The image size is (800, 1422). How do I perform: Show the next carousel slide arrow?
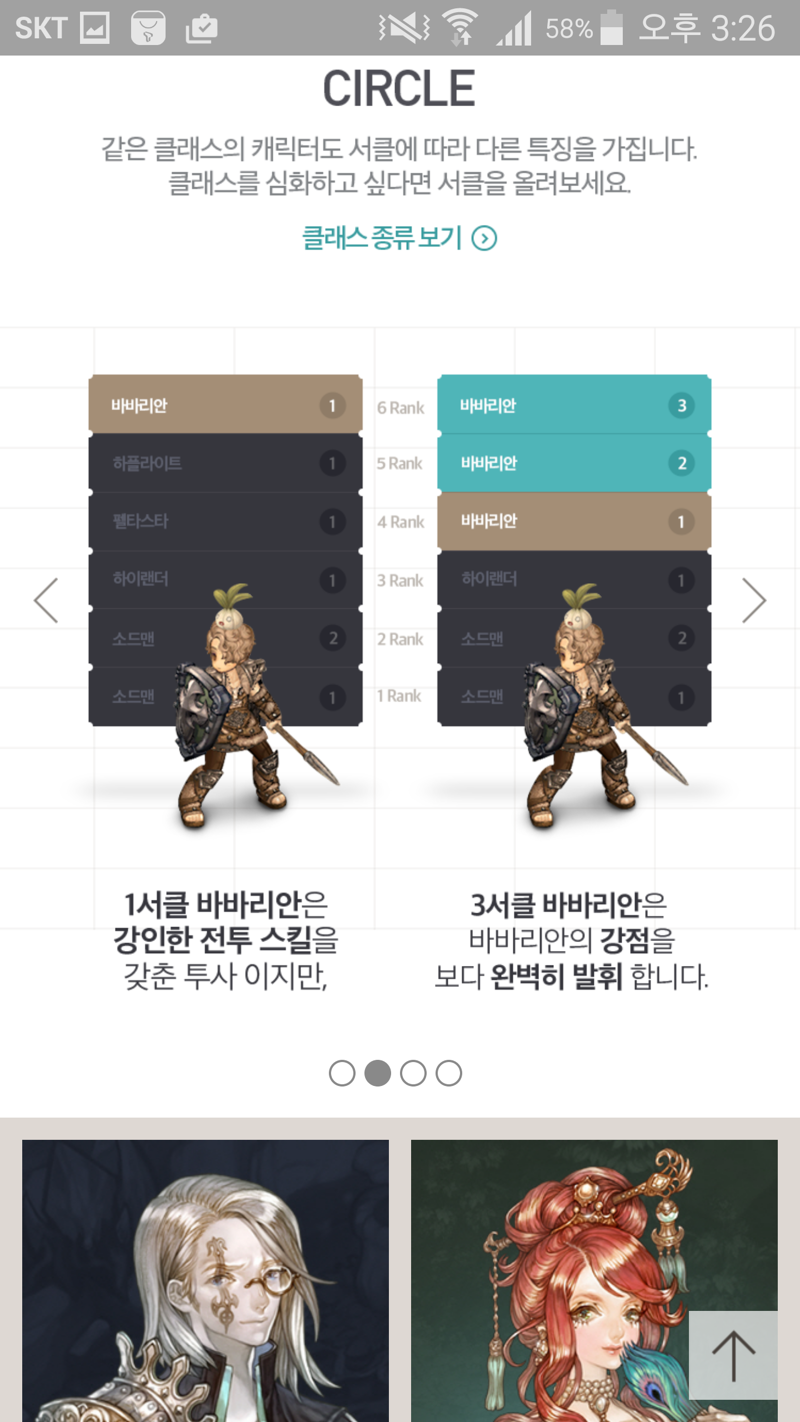click(754, 600)
